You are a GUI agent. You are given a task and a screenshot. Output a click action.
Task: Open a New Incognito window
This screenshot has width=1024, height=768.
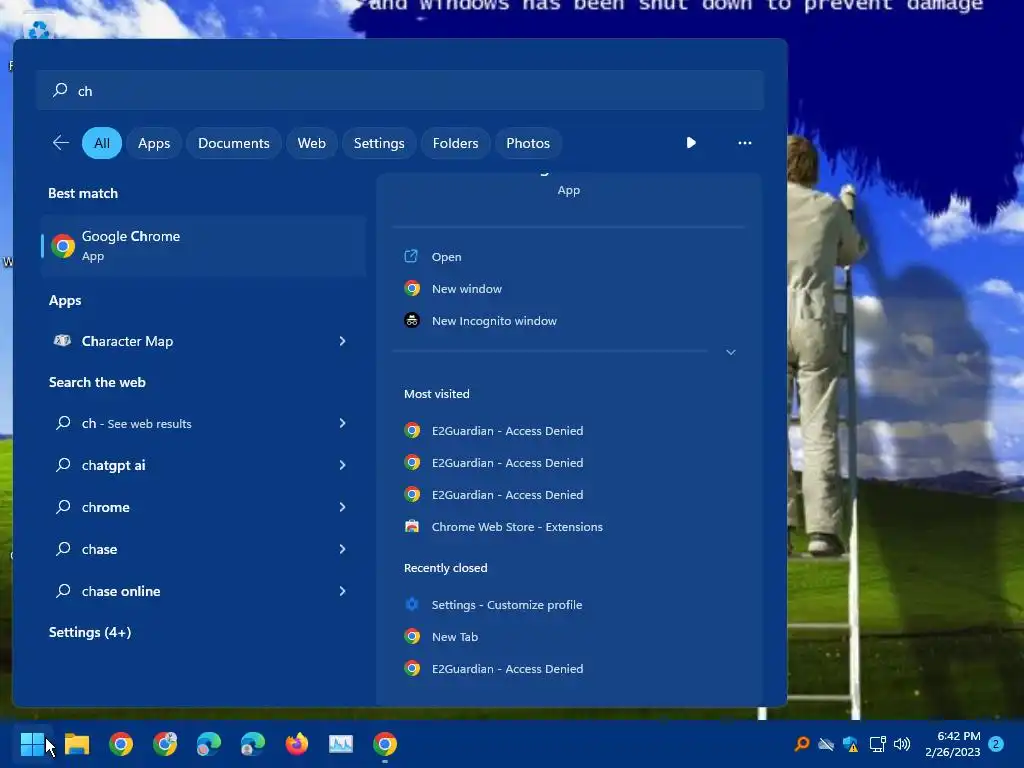(494, 321)
